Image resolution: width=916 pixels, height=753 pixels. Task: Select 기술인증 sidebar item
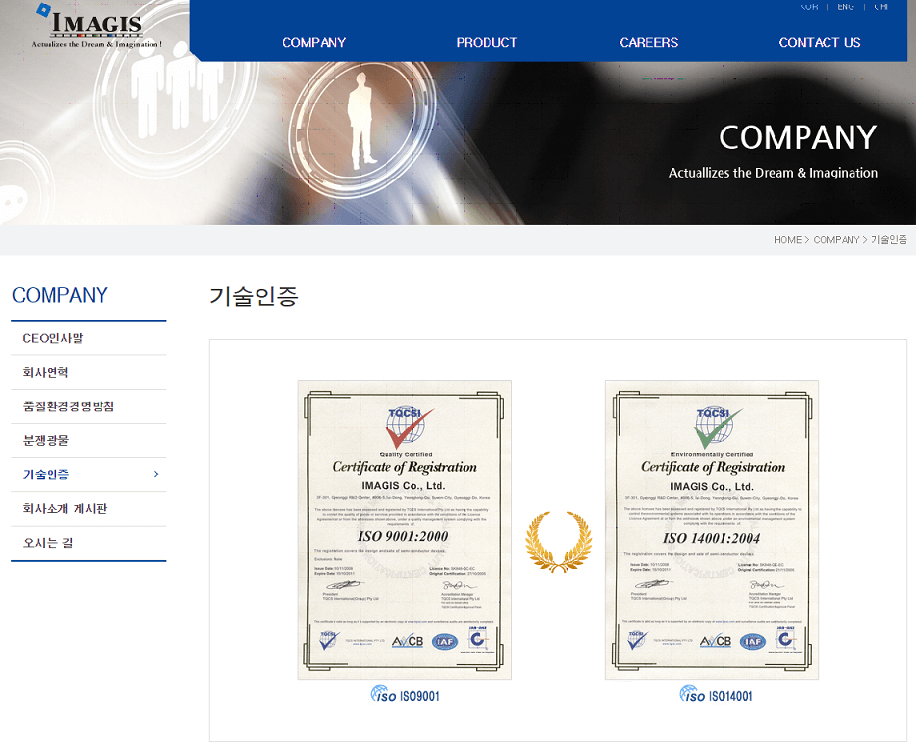tap(89, 474)
